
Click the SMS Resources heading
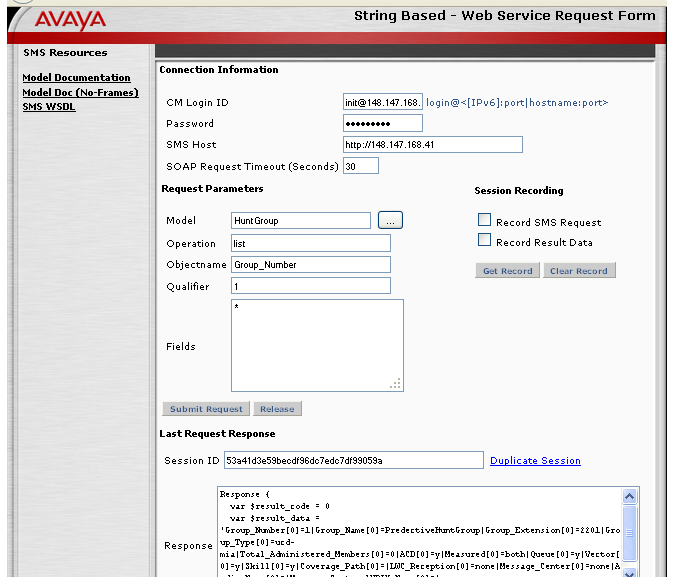pyautogui.click(x=65, y=52)
